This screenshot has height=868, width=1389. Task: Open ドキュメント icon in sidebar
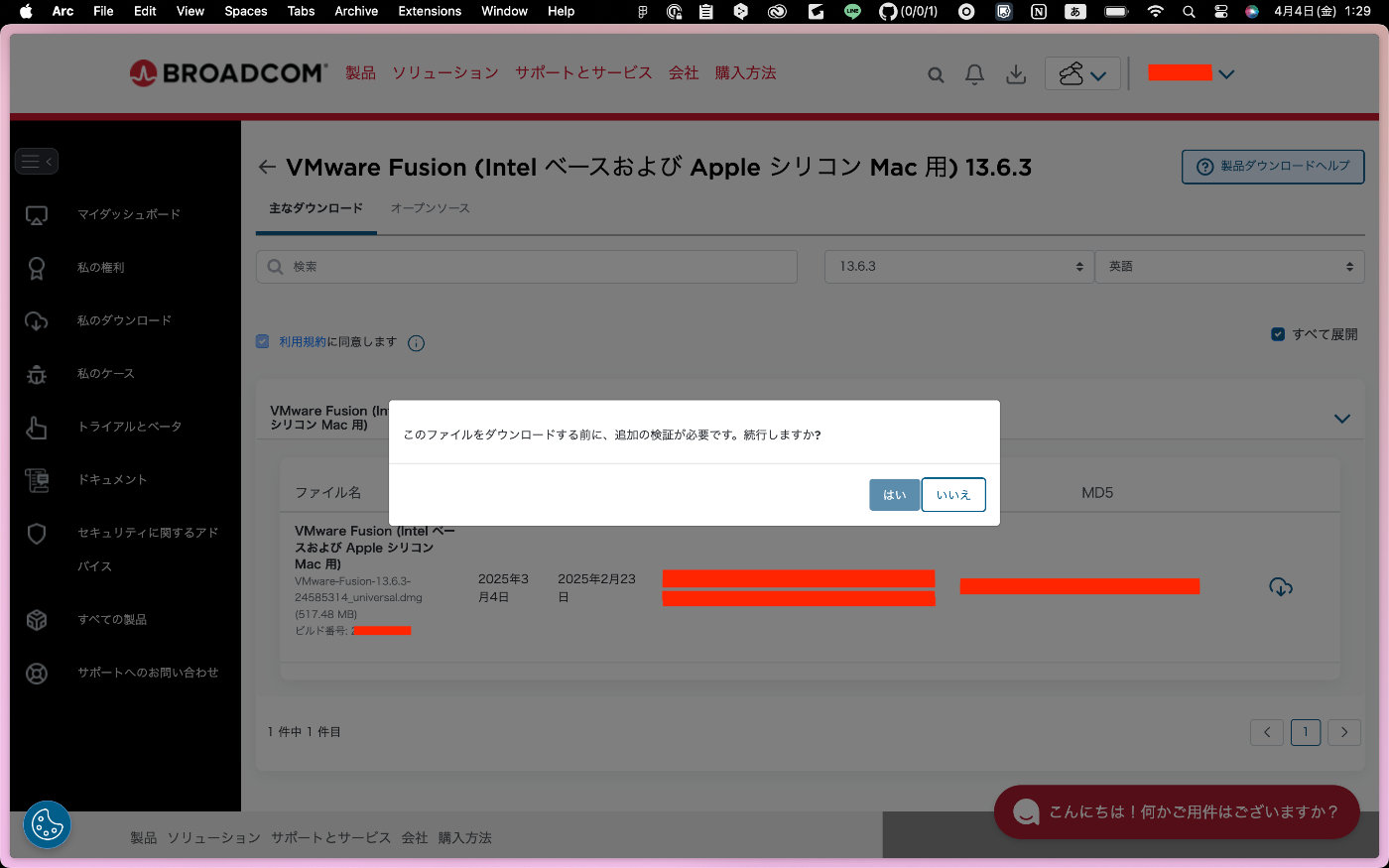pyautogui.click(x=37, y=480)
